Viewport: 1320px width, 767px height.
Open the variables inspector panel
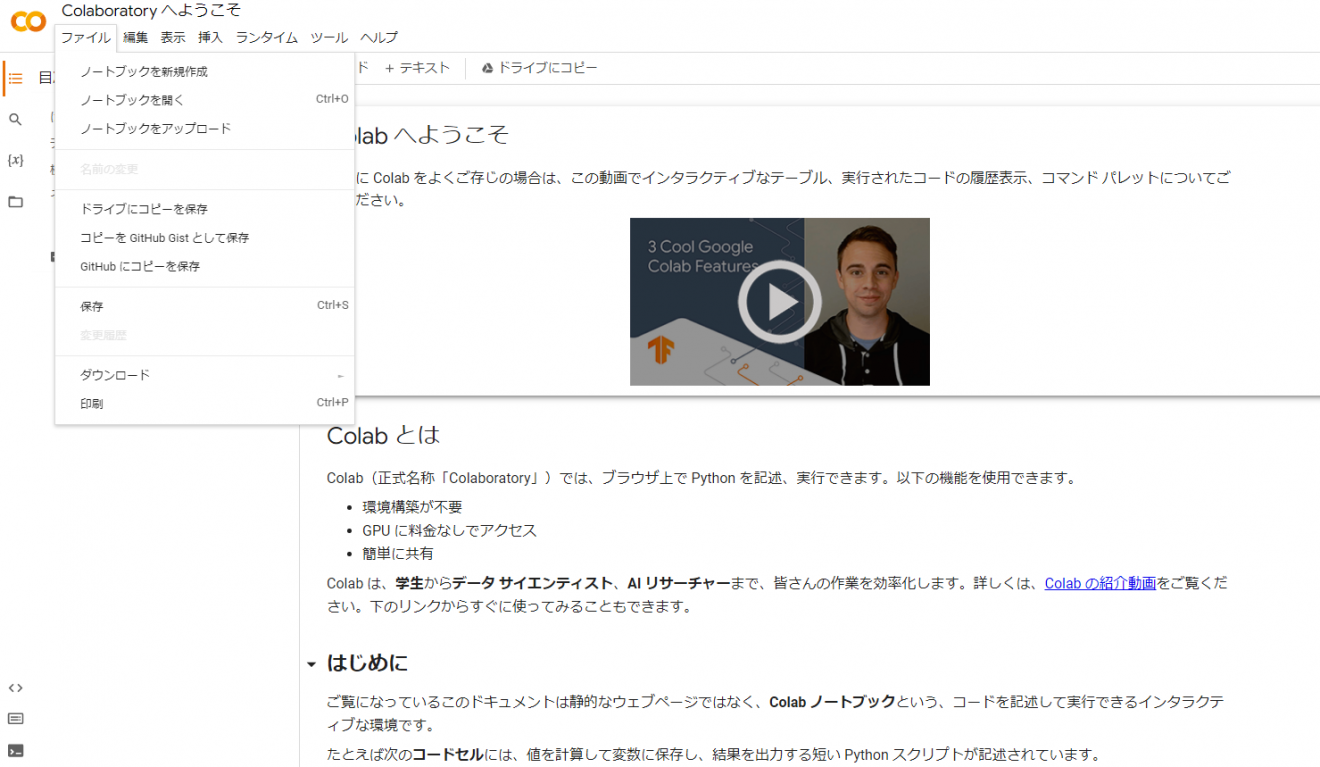click(15, 159)
